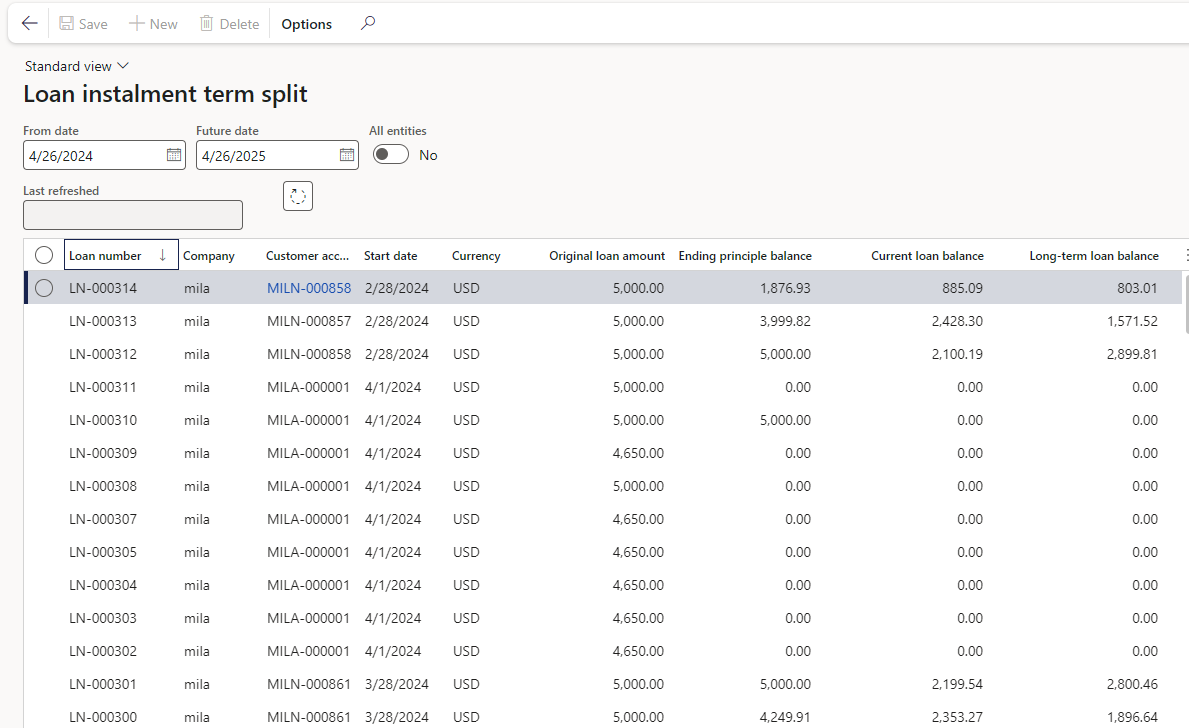Click start date 3/28/2024 for LN-000301
Image resolution: width=1189 pixels, height=728 pixels.
point(397,684)
